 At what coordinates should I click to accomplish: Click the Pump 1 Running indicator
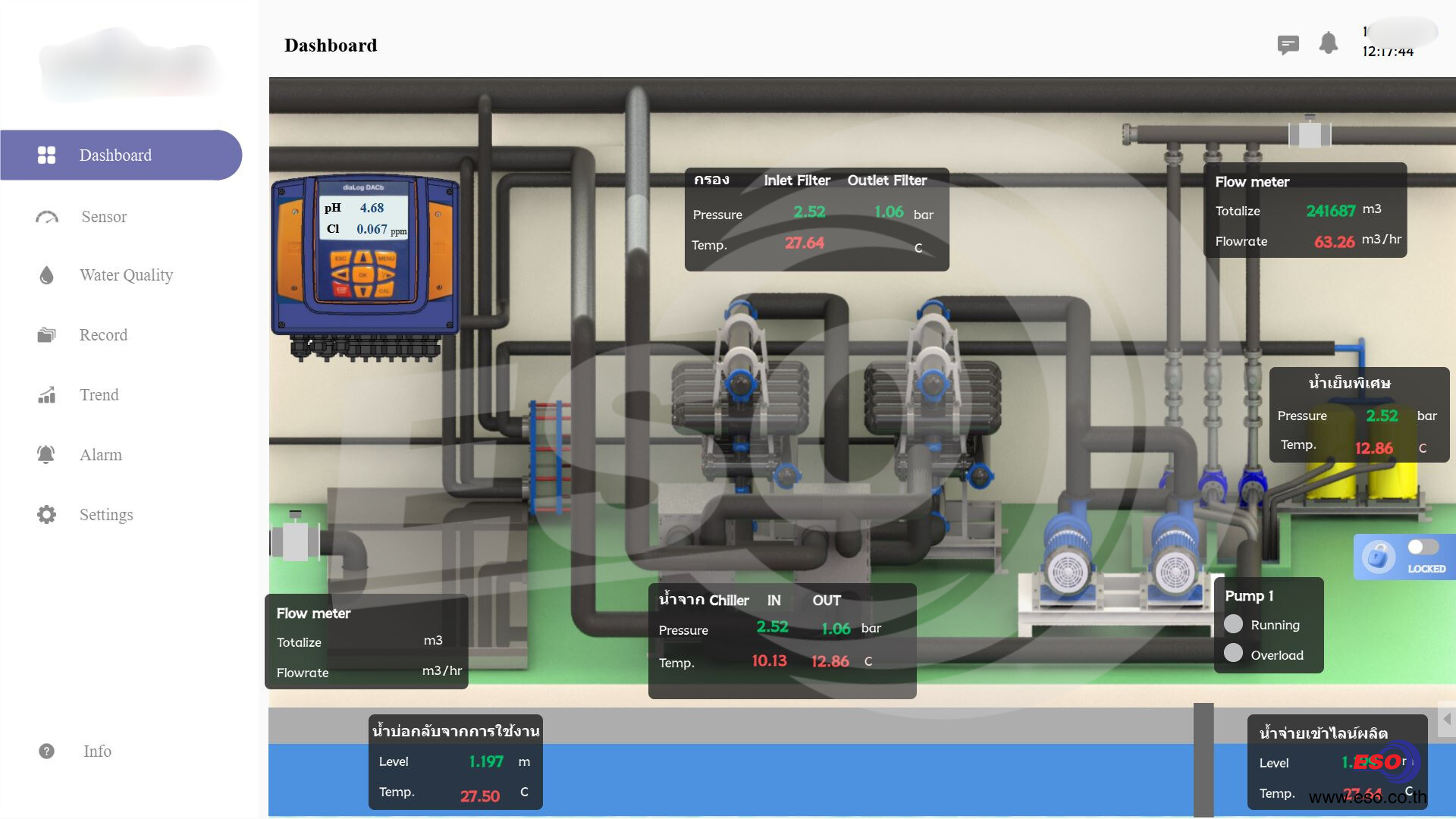coord(1234,624)
